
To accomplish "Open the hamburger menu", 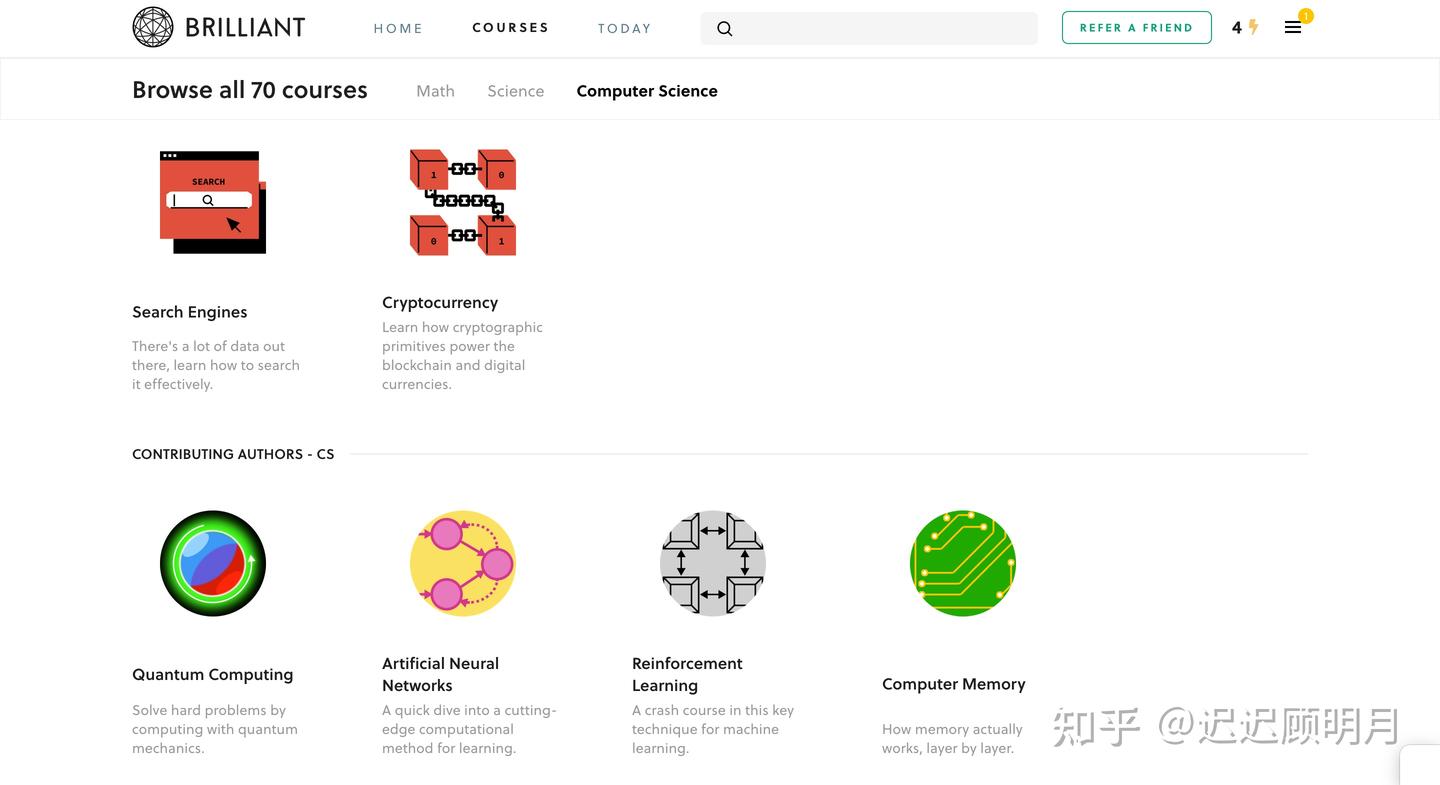I will click(1293, 28).
